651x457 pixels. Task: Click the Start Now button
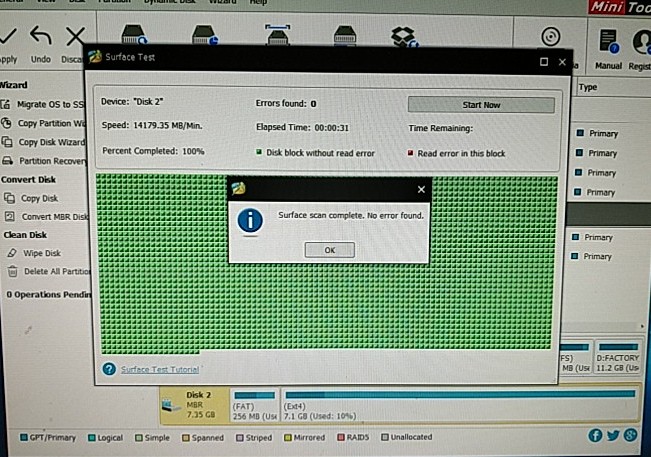click(x=480, y=105)
